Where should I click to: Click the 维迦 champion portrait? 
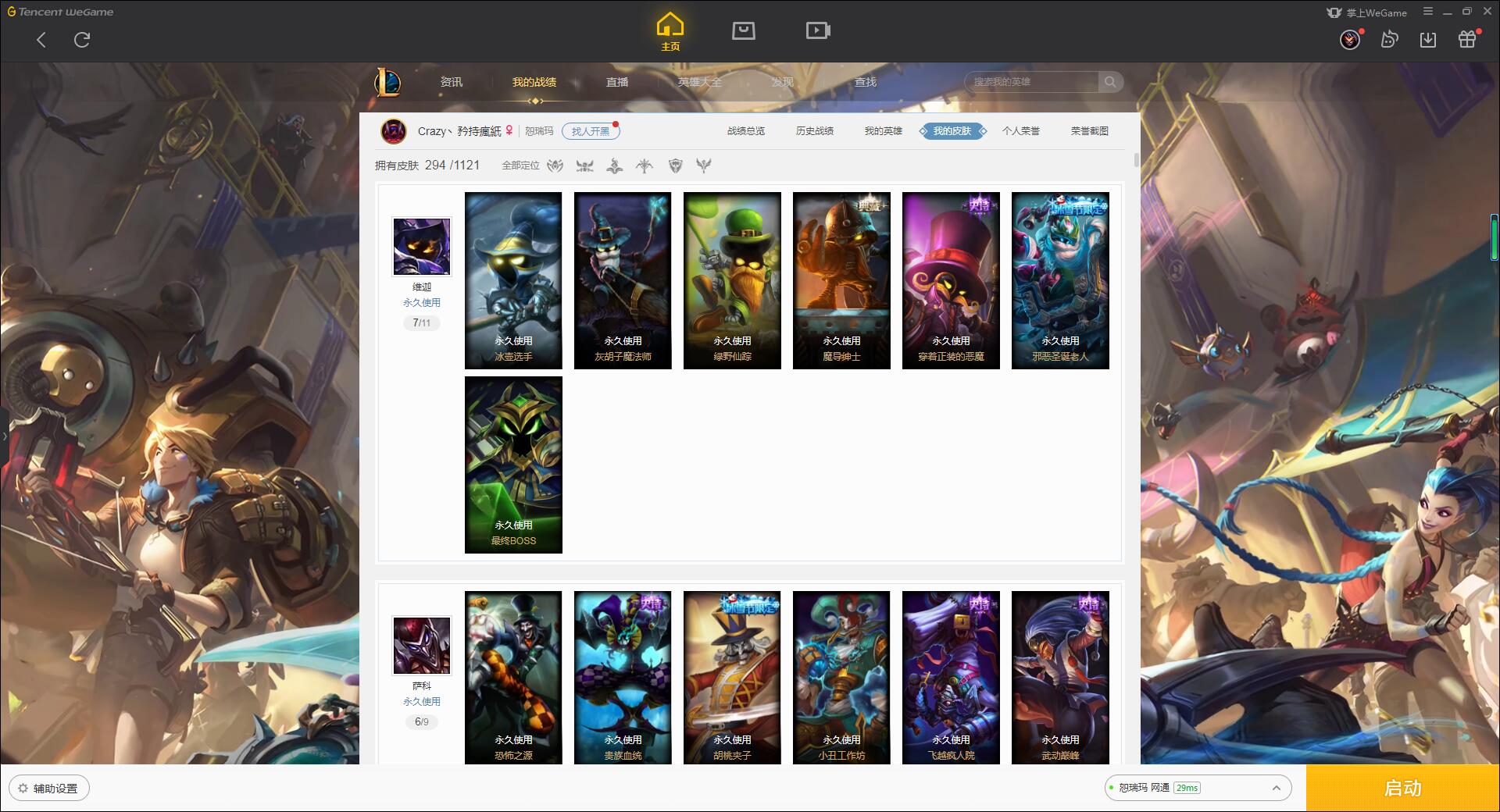point(422,247)
